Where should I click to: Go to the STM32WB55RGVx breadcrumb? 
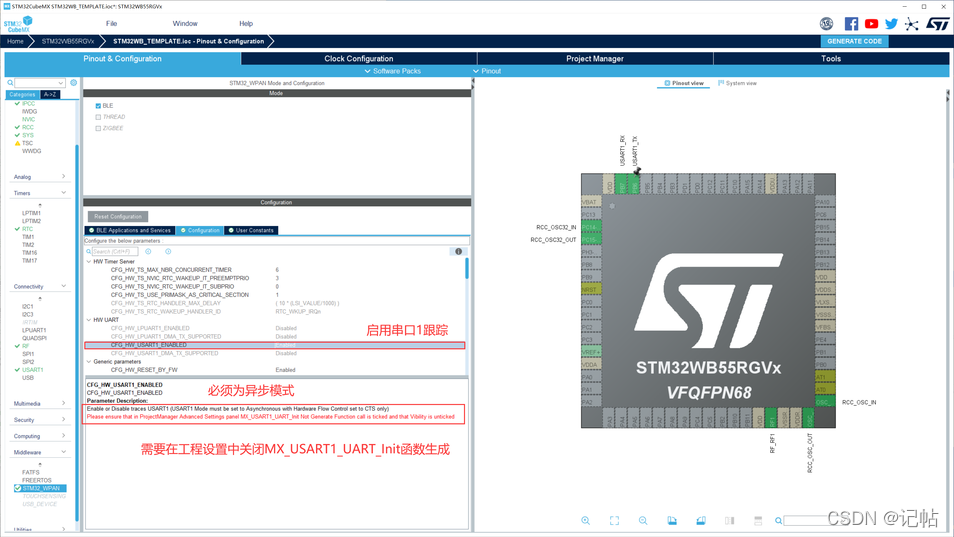click(68, 41)
